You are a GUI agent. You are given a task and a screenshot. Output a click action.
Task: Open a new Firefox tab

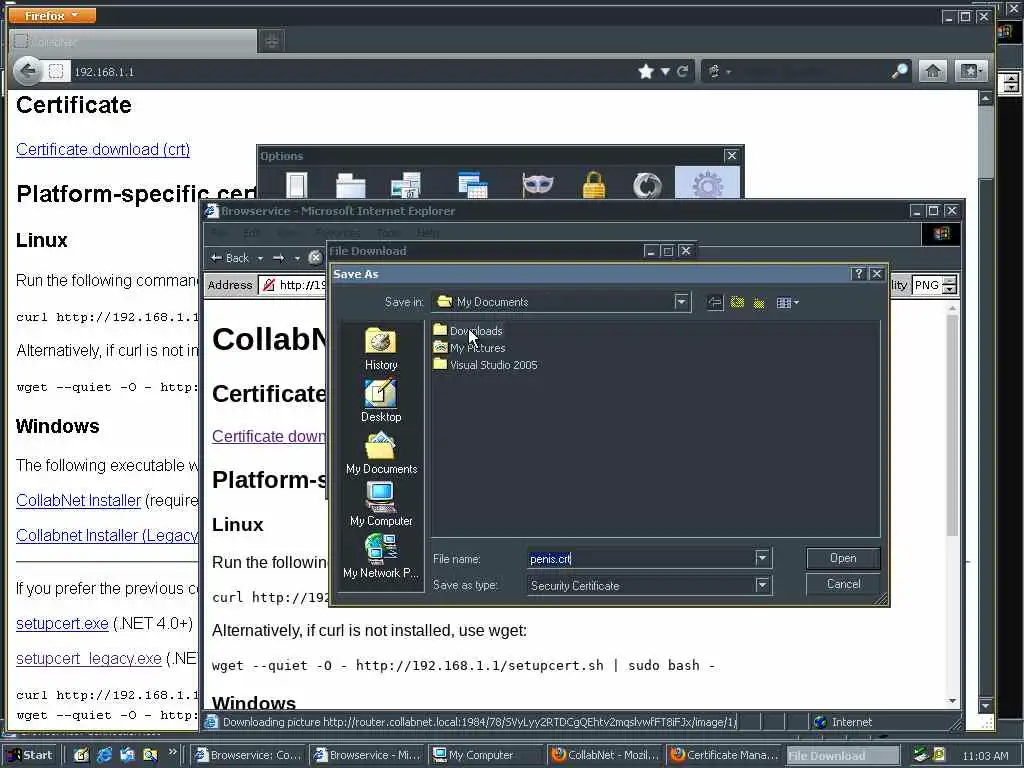coord(272,41)
